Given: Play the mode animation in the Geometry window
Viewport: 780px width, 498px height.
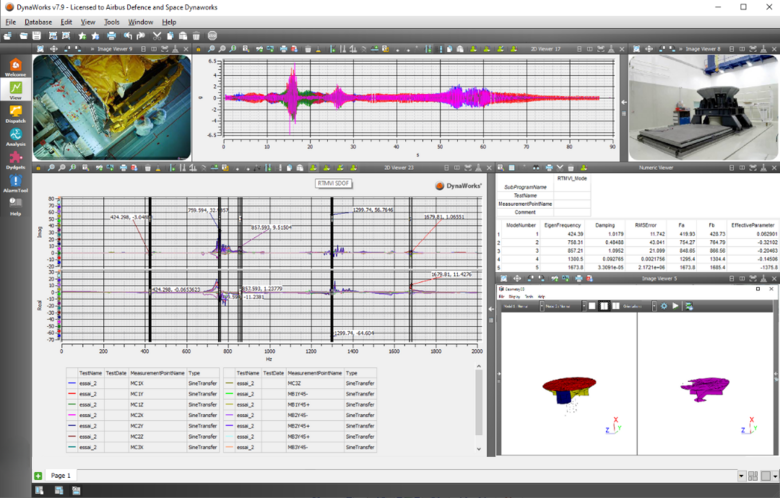Looking at the screenshot, I should (676, 306).
